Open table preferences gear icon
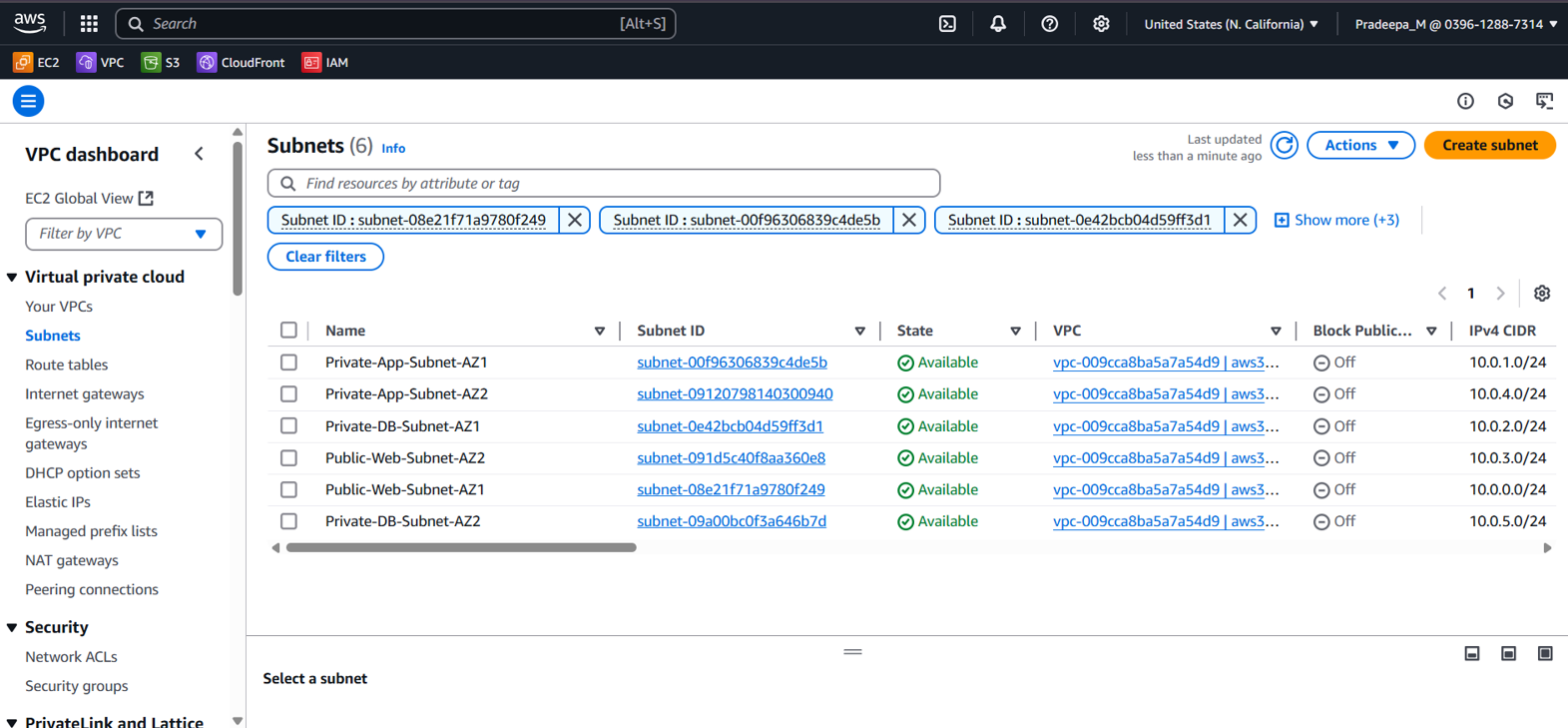This screenshot has height=728, width=1568. tap(1542, 294)
